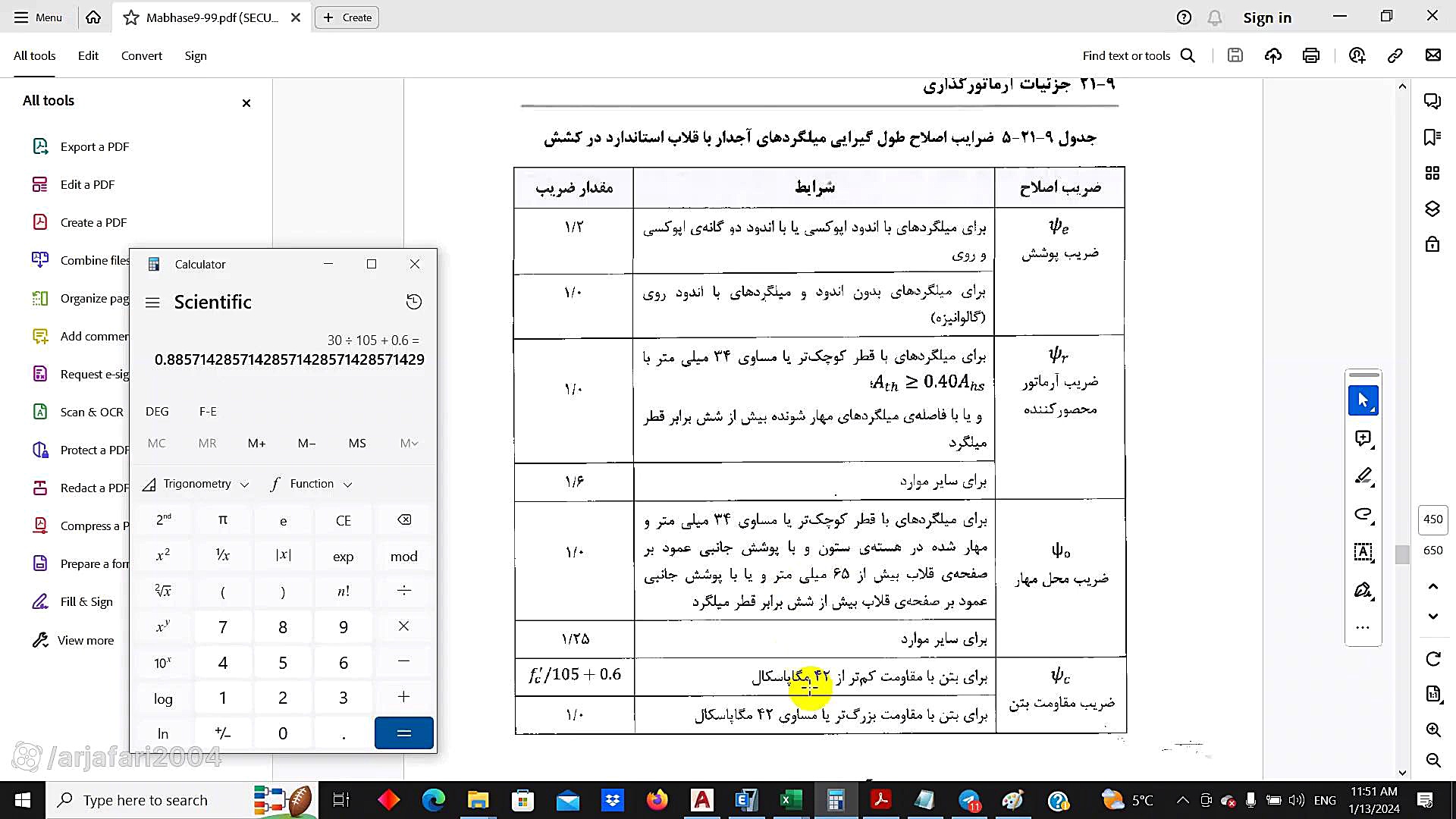Select Edit a PDF tool
This screenshot has height=819, width=1456.
point(74,184)
